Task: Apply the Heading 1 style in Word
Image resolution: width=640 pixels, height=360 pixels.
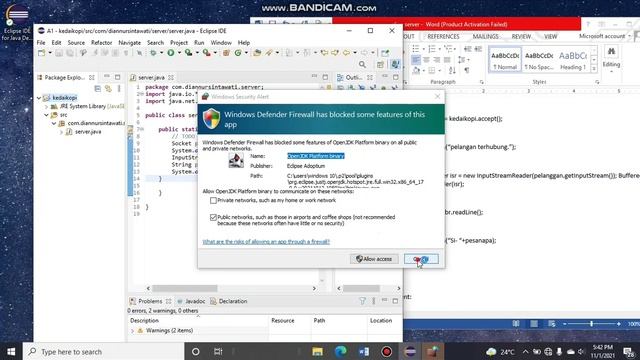Action: (573, 60)
